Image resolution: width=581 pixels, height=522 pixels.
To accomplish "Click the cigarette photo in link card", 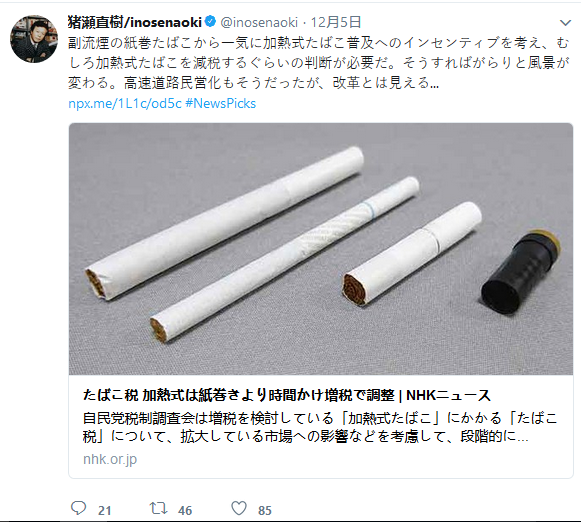I will (321, 249).
